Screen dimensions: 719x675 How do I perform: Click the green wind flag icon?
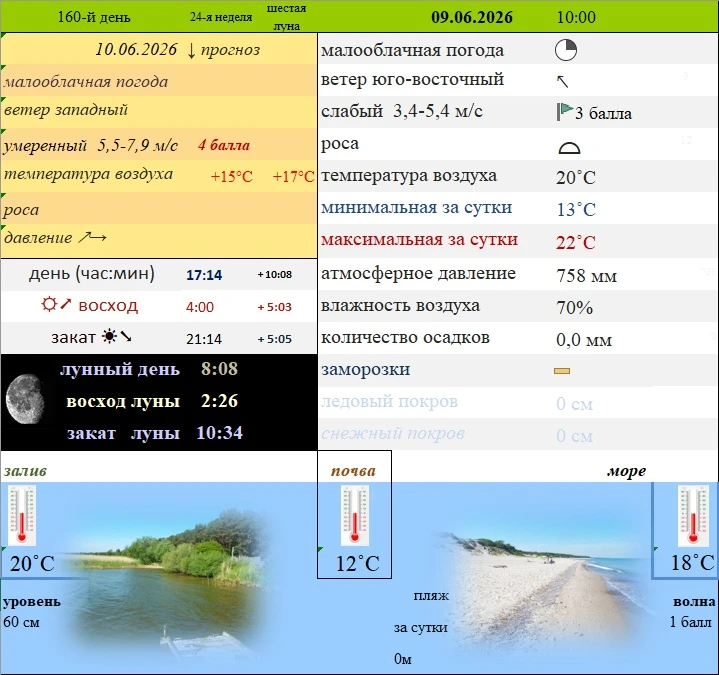[x=564, y=111]
